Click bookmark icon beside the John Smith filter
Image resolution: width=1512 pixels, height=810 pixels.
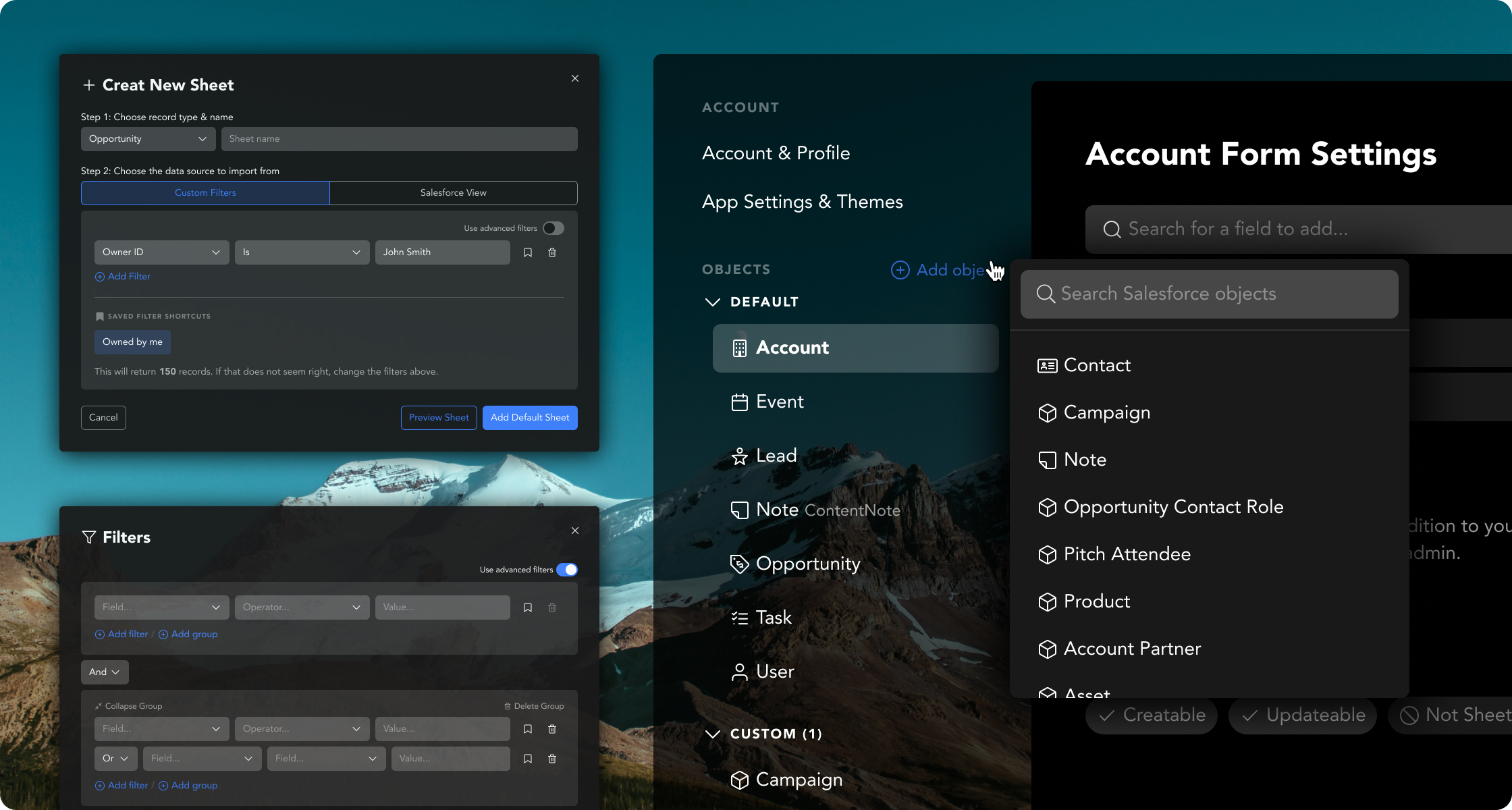coord(528,252)
